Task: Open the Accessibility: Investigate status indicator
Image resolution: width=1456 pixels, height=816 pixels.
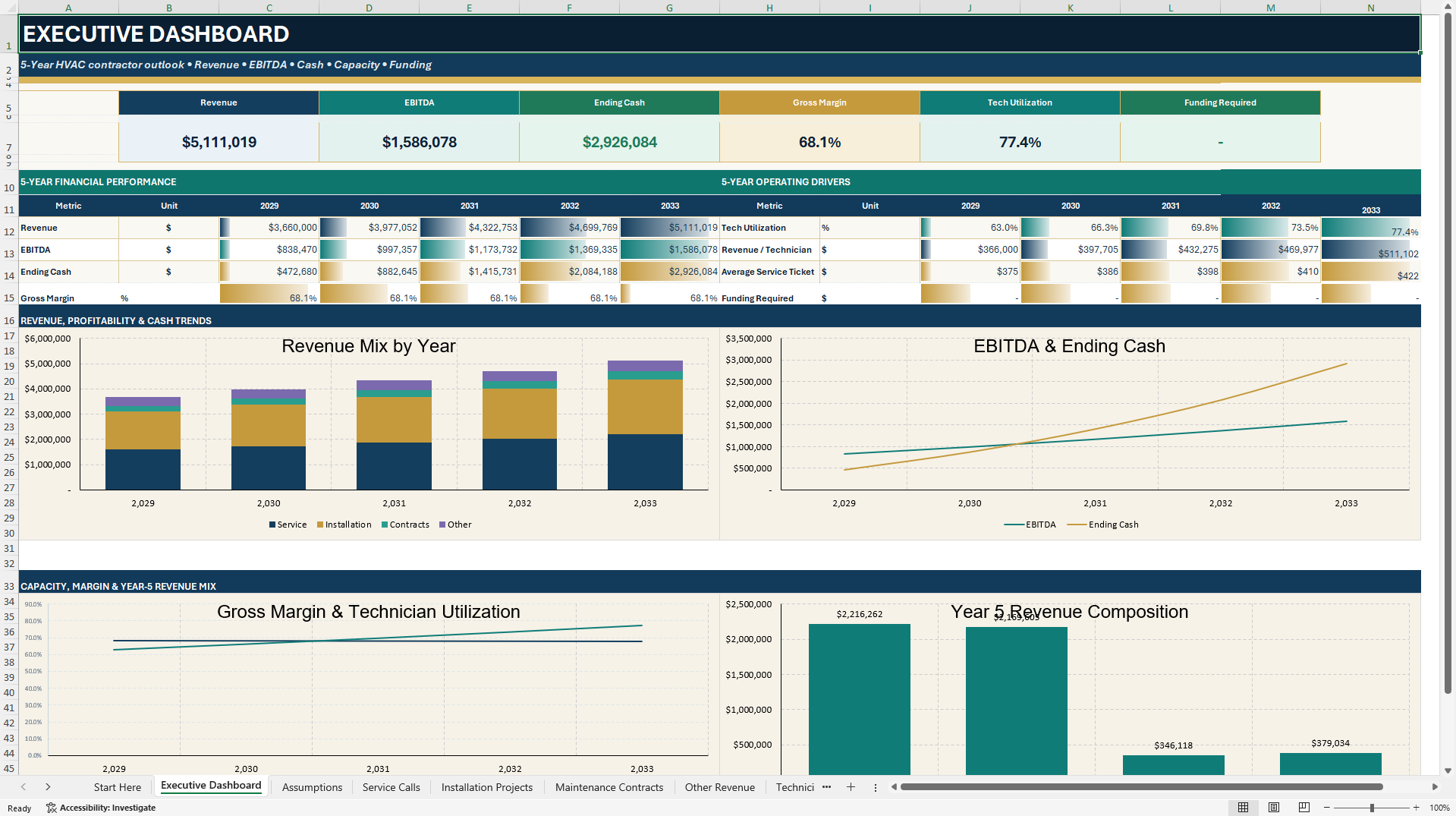Action: click(101, 808)
